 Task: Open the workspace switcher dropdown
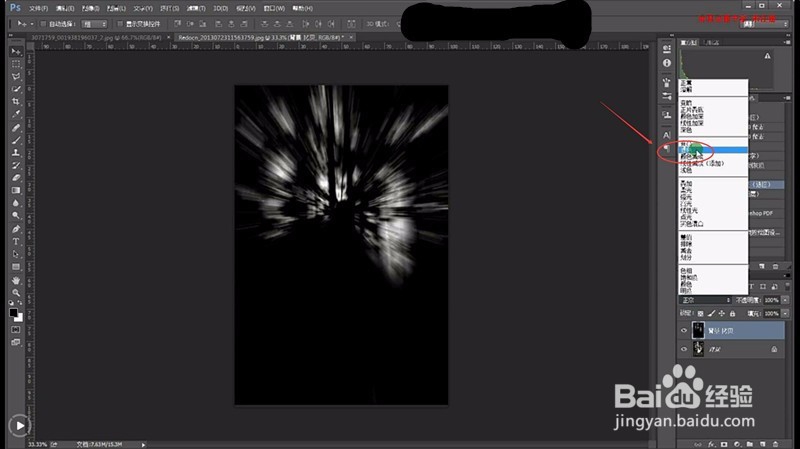pos(764,24)
